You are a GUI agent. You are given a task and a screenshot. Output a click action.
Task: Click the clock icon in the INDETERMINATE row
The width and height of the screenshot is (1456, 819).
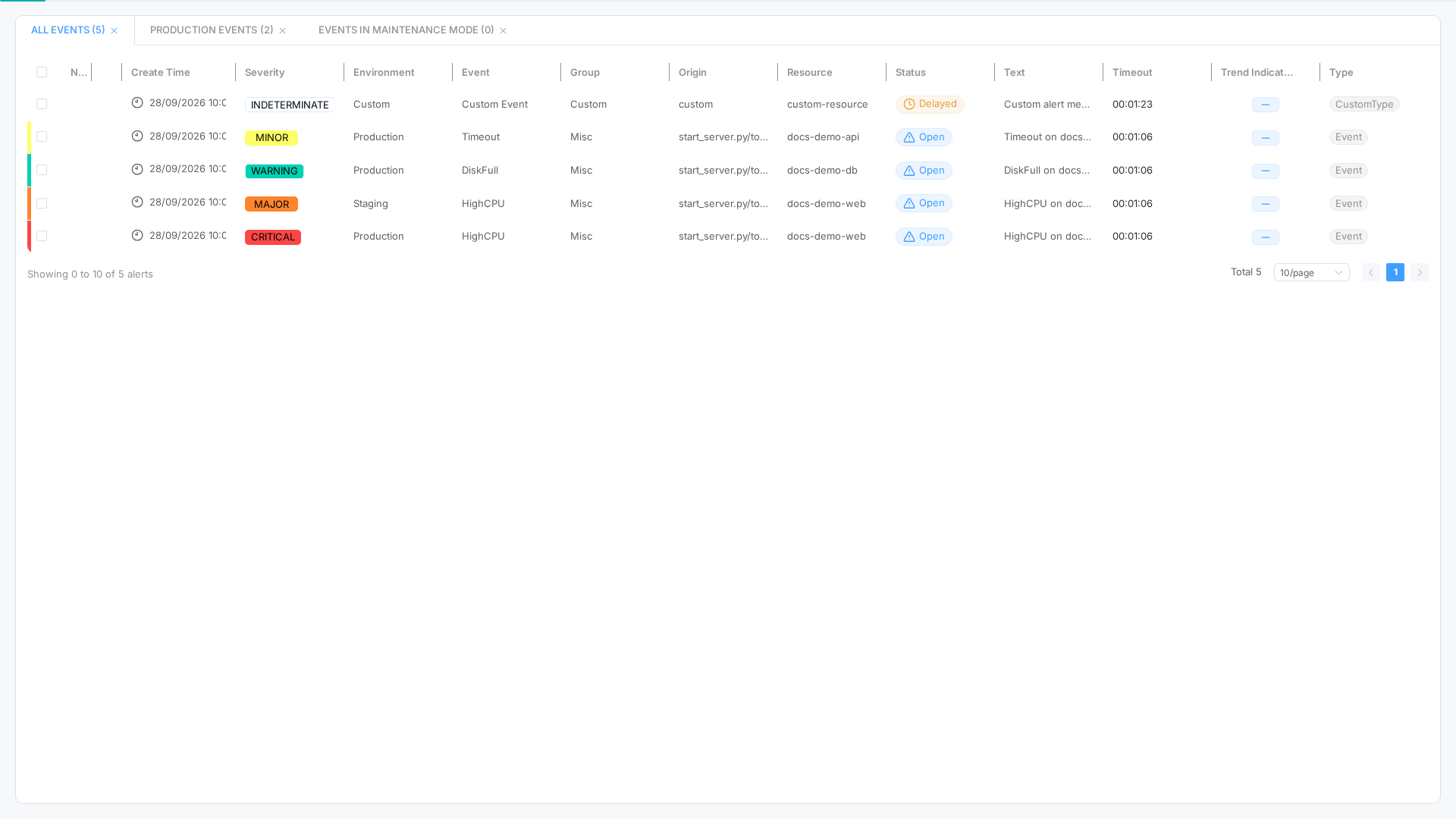(137, 102)
